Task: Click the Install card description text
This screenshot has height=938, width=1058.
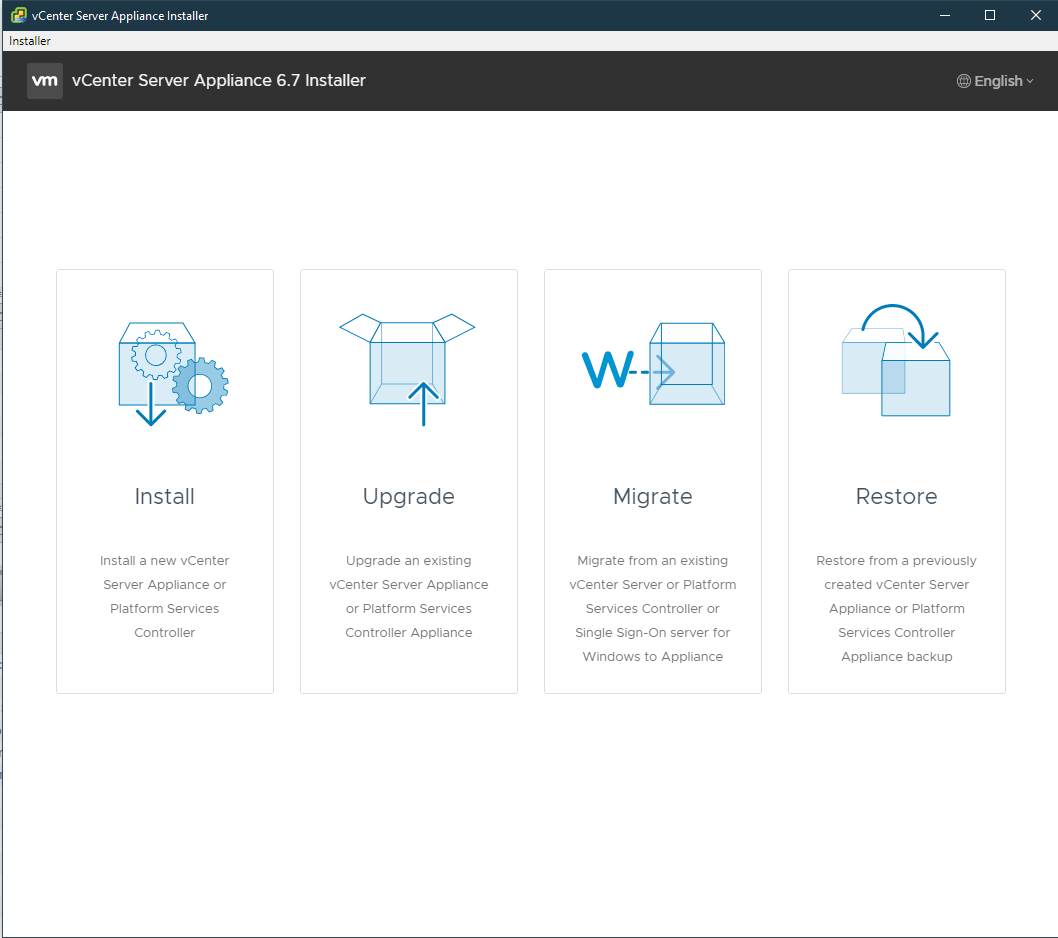Action: [164, 596]
